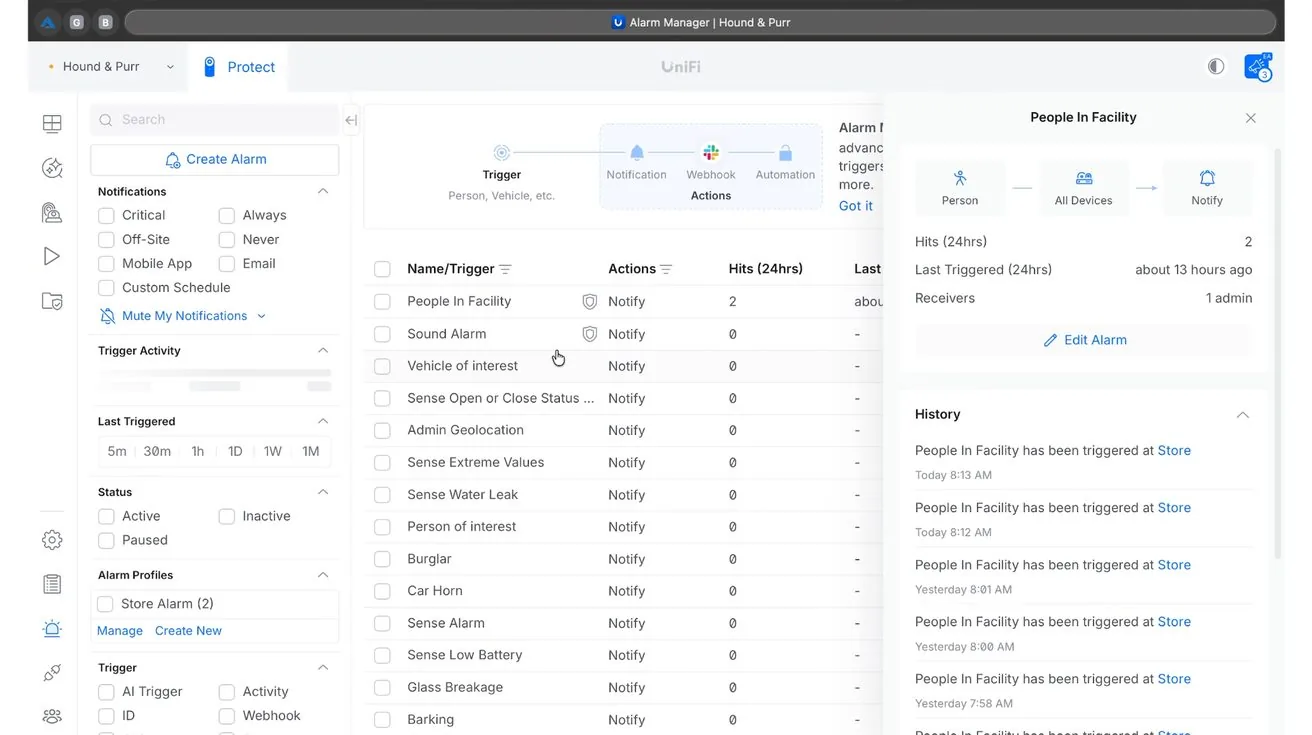
Task: Open the detections sparkle icon in sidebar
Action: click(52, 168)
